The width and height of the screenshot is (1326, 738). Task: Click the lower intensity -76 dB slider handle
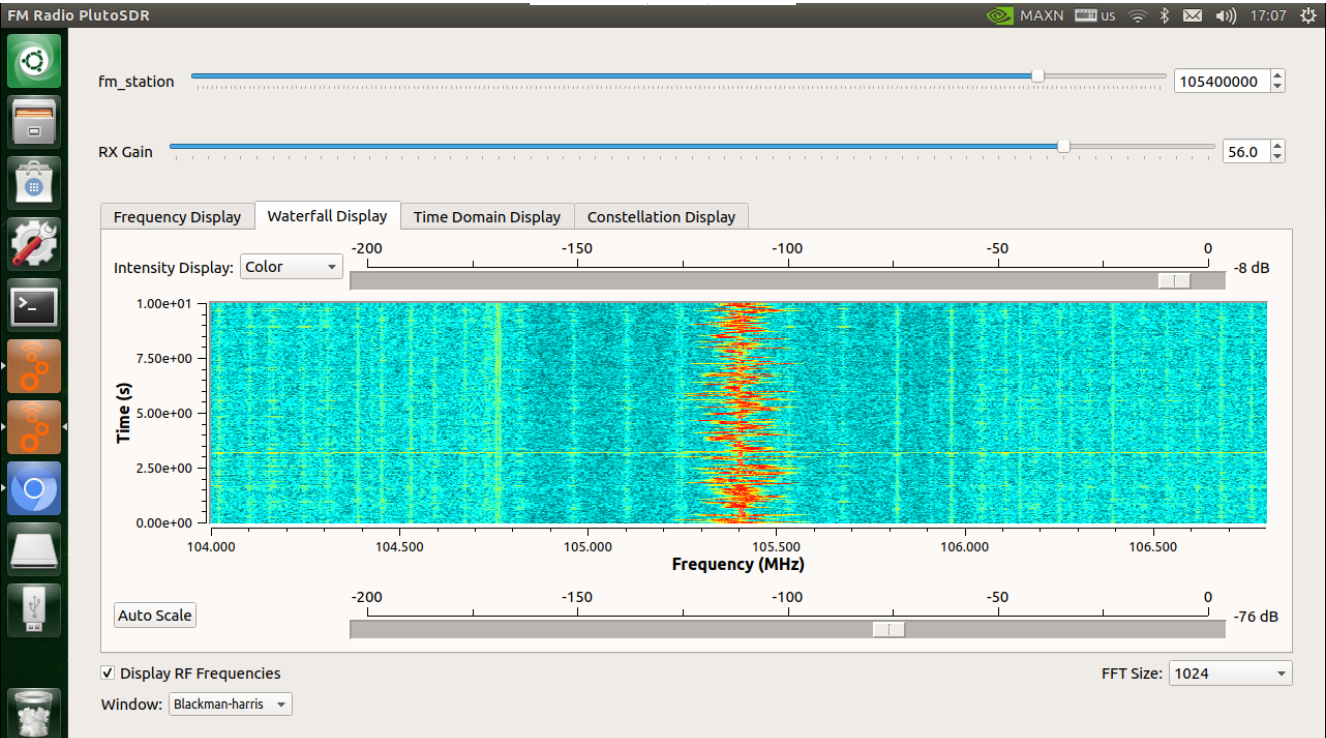pos(888,629)
